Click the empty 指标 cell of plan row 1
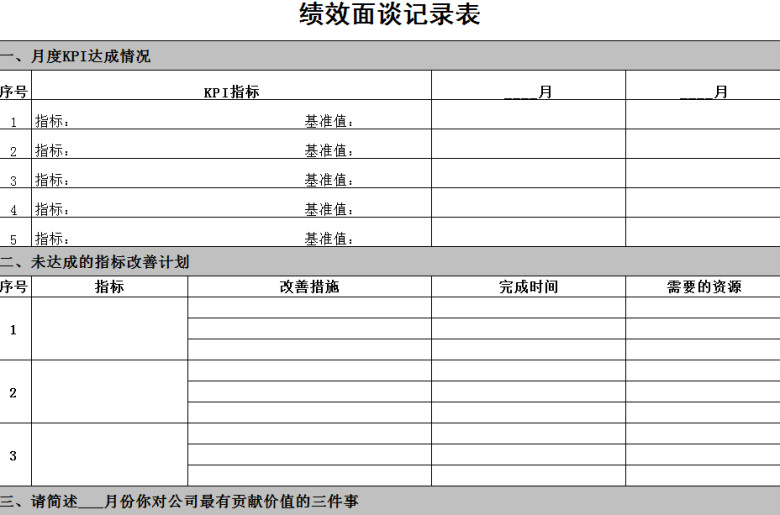Viewport: 780px width, 515px height. (x=109, y=329)
